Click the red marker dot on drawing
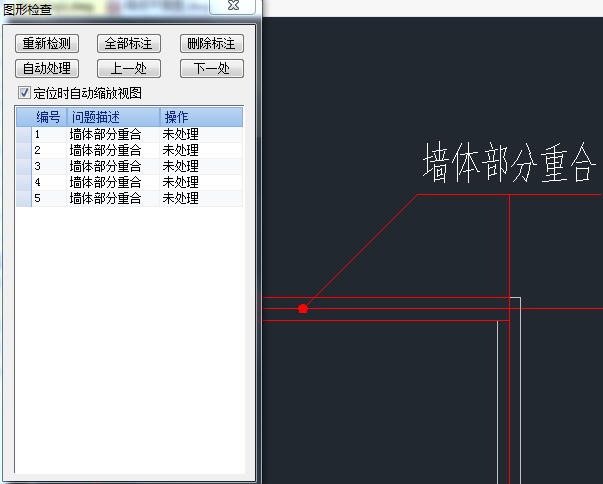603x484 pixels. tap(303, 309)
